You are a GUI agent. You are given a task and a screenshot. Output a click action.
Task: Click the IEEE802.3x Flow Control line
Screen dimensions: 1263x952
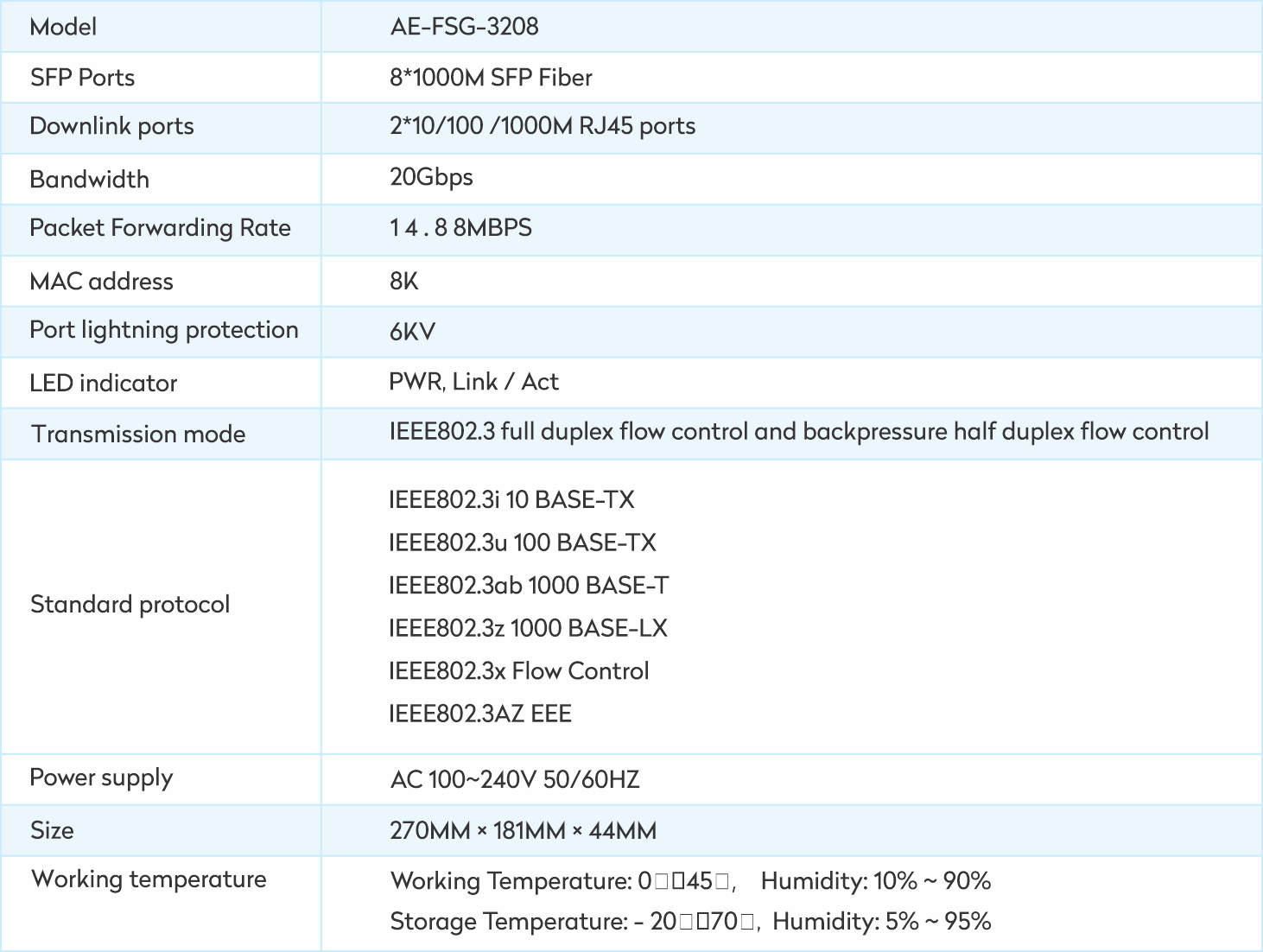point(518,671)
